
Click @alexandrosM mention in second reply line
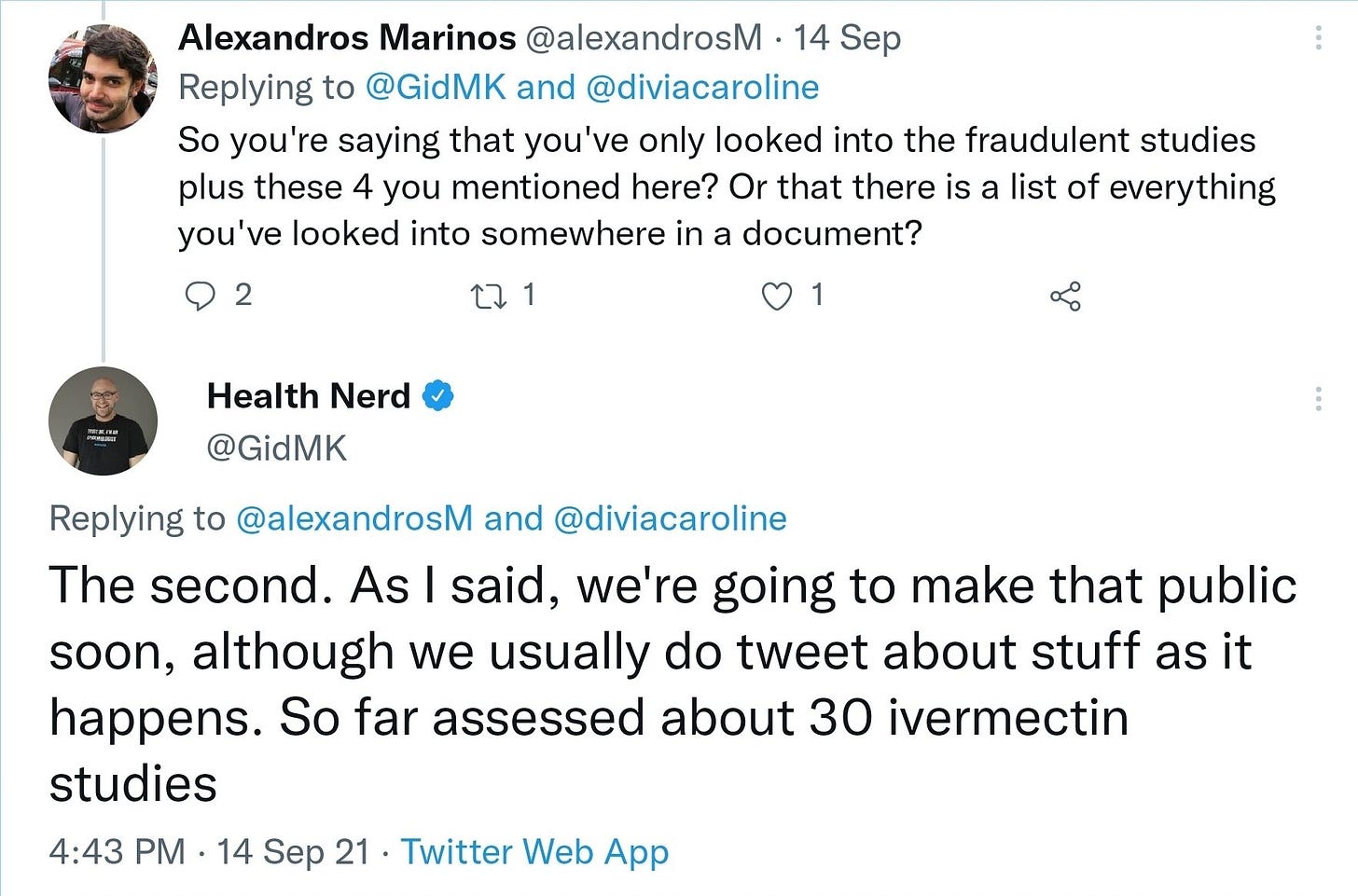(355, 518)
